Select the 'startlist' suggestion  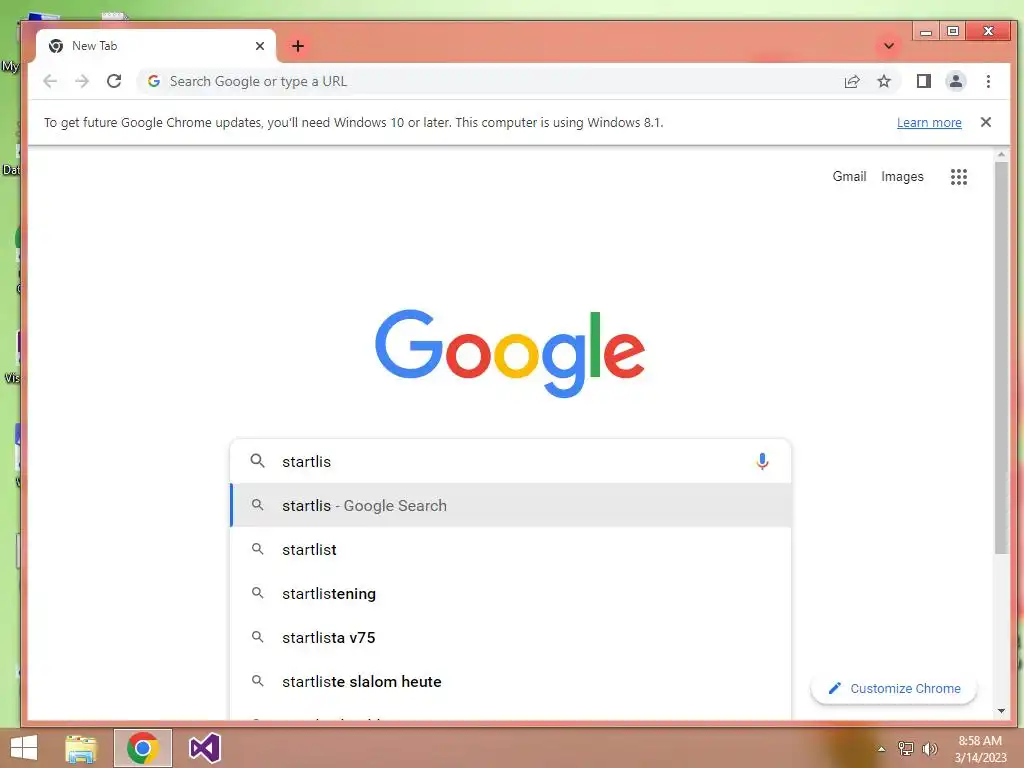(x=511, y=549)
